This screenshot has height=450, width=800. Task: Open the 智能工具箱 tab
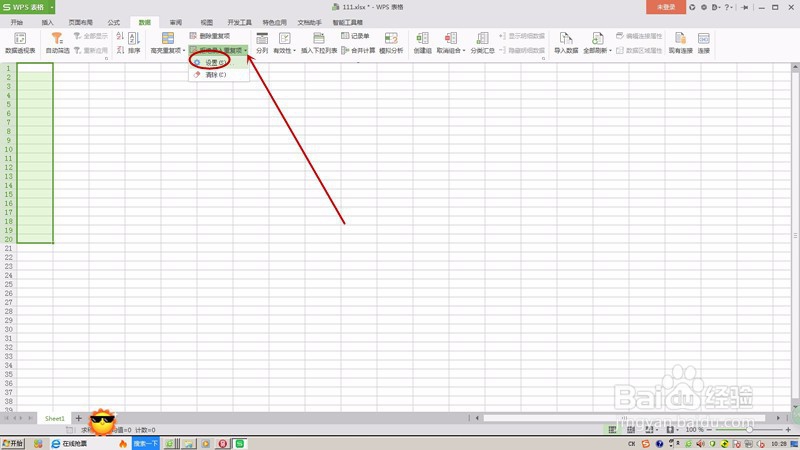coord(347,22)
